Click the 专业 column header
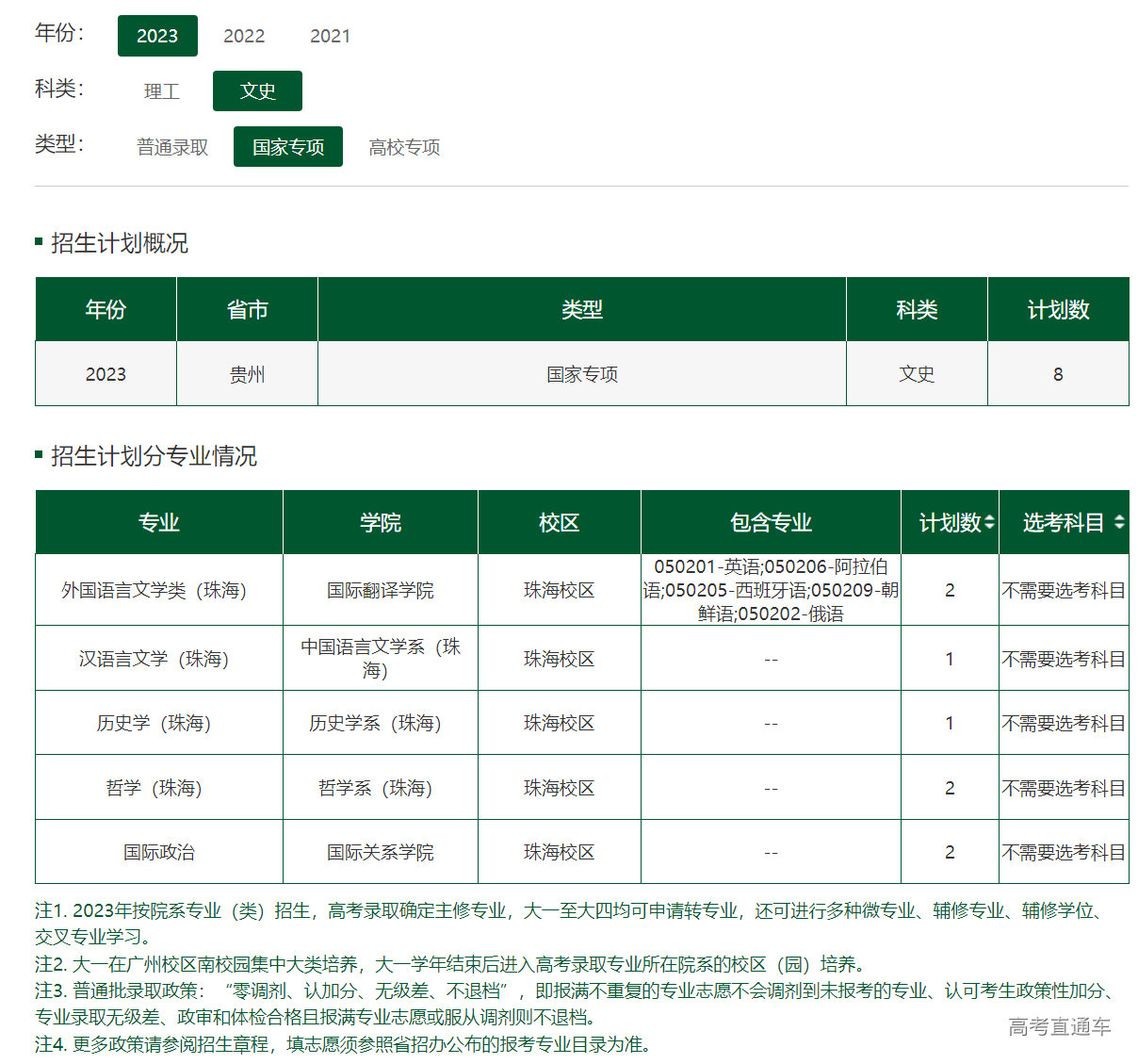The height and width of the screenshot is (1064, 1138). coord(158,522)
